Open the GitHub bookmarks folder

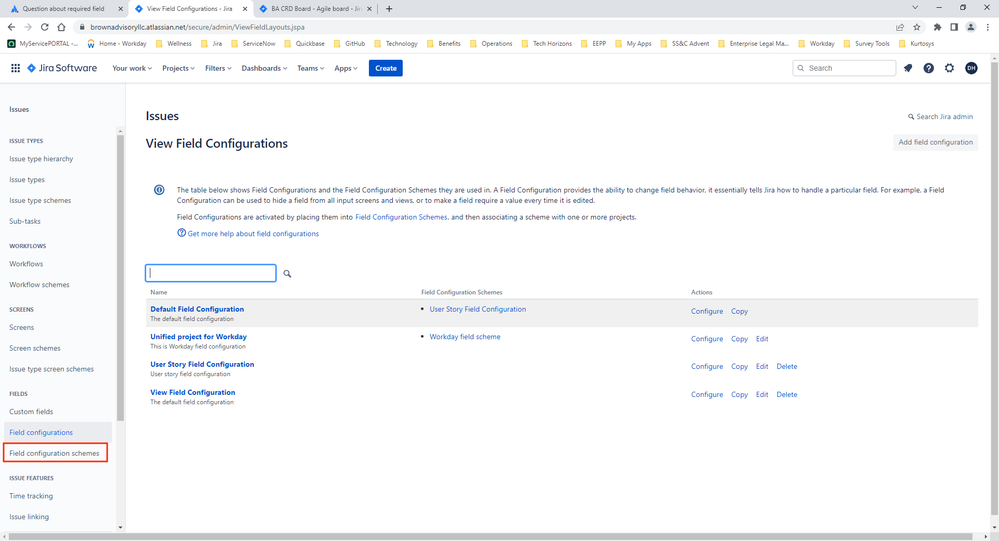click(x=350, y=44)
